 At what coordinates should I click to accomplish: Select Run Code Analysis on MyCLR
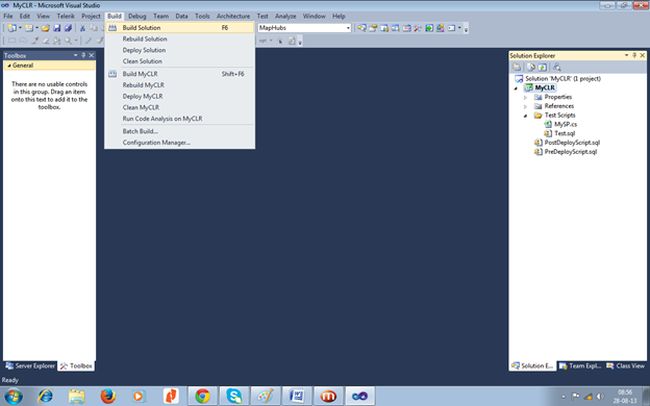(x=179, y=119)
